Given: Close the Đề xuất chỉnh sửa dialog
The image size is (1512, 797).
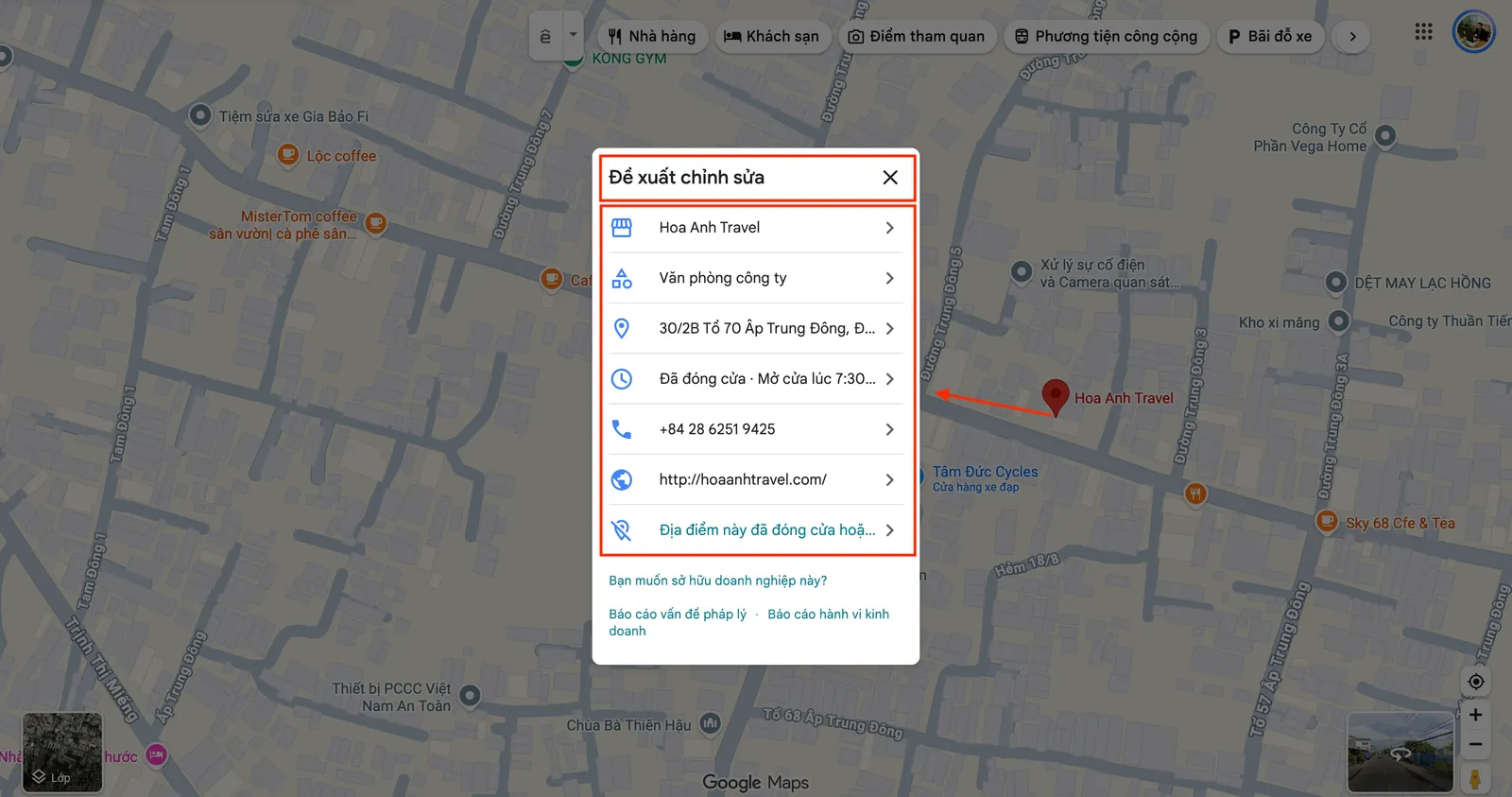Looking at the screenshot, I should coord(889,178).
